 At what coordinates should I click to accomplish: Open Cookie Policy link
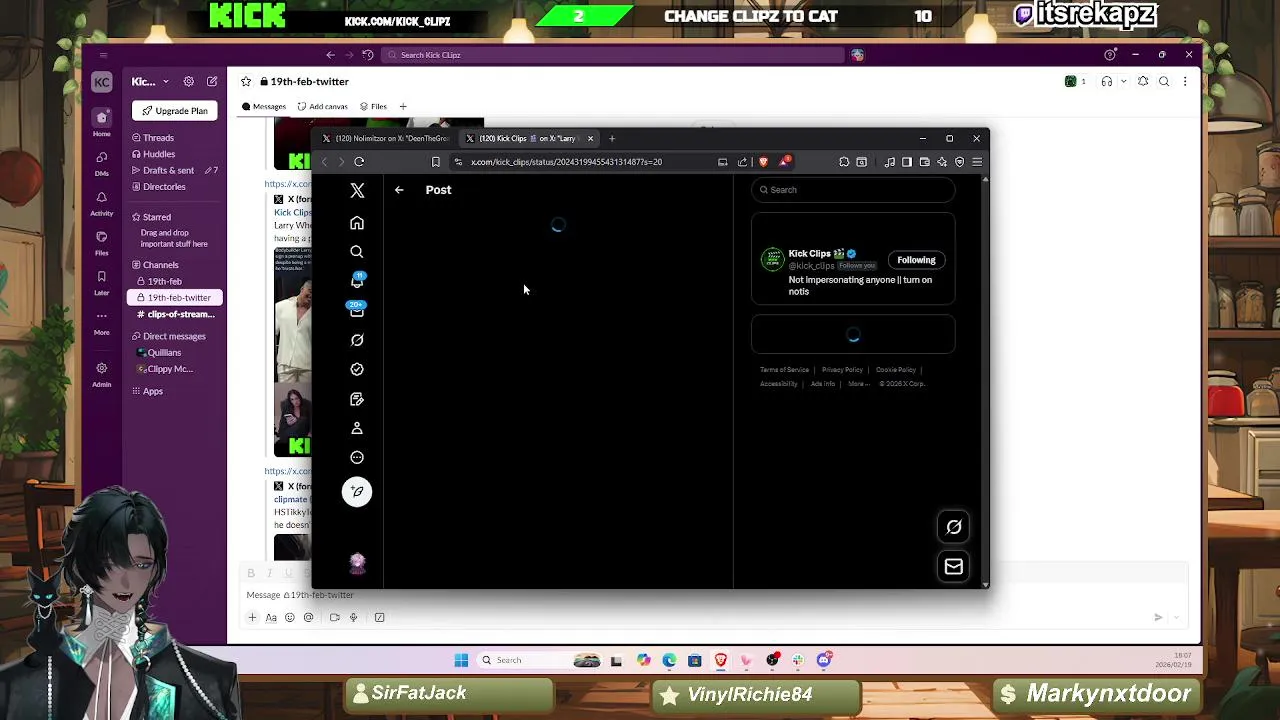(x=896, y=370)
